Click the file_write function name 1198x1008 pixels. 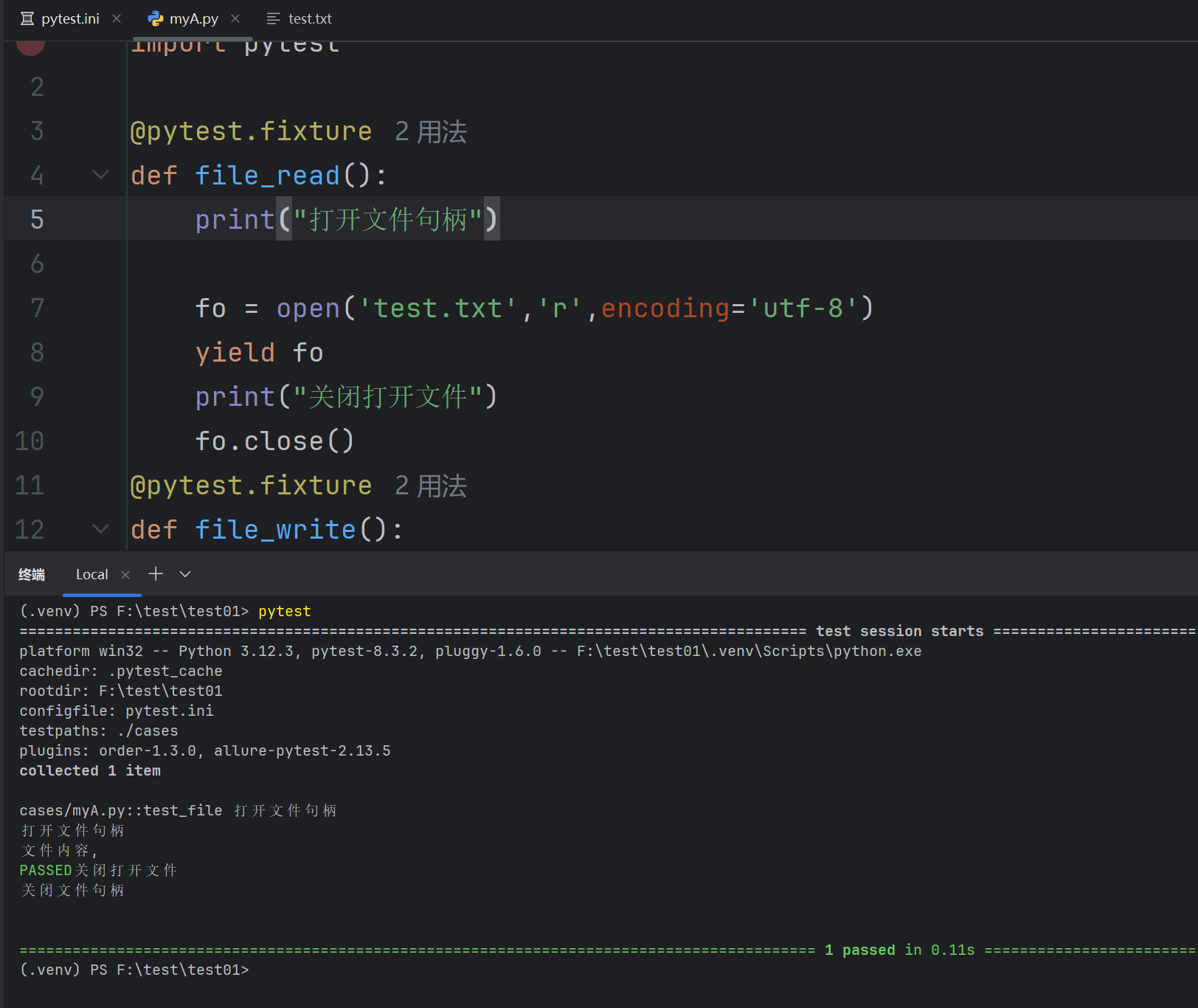275,530
